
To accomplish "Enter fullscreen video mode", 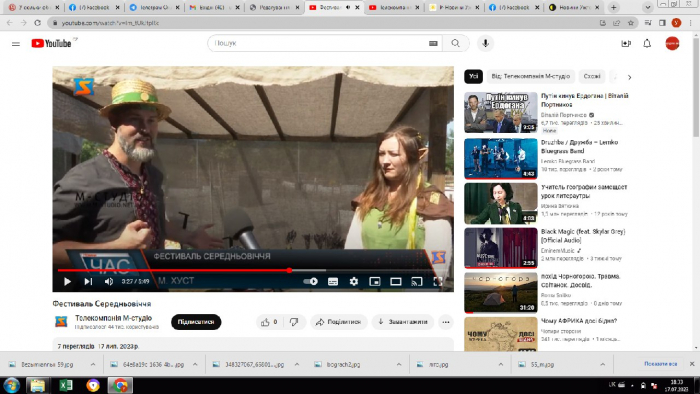I will tap(438, 282).
